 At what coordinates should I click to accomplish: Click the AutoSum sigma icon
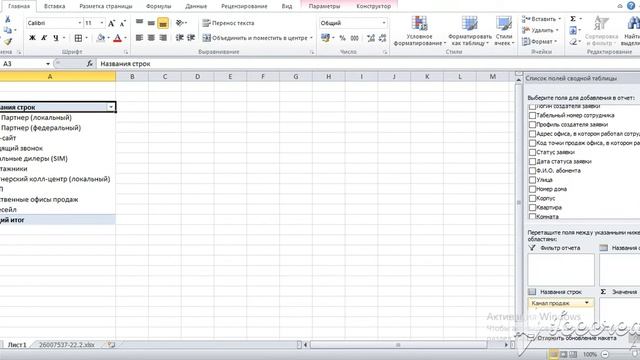[x=573, y=19]
